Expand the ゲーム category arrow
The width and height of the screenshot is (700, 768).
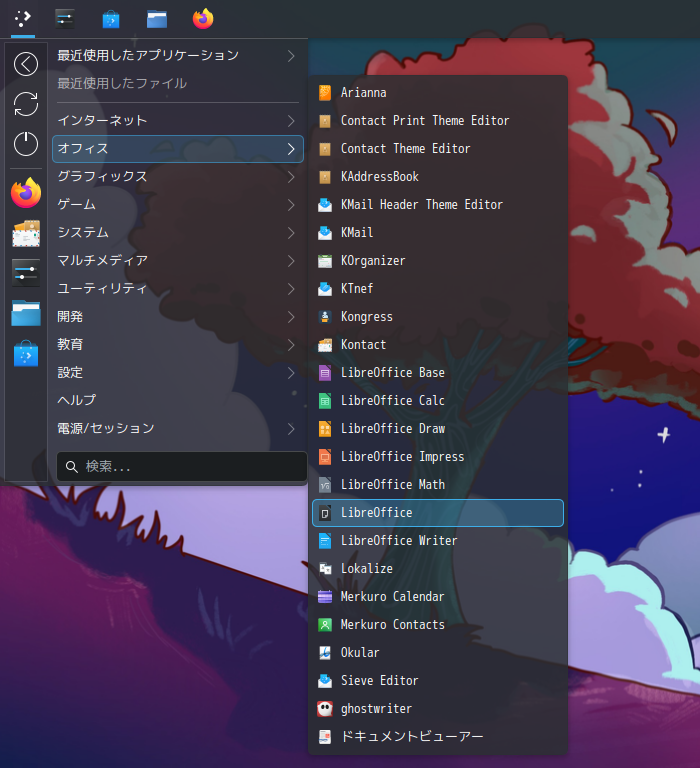(291, 205)
